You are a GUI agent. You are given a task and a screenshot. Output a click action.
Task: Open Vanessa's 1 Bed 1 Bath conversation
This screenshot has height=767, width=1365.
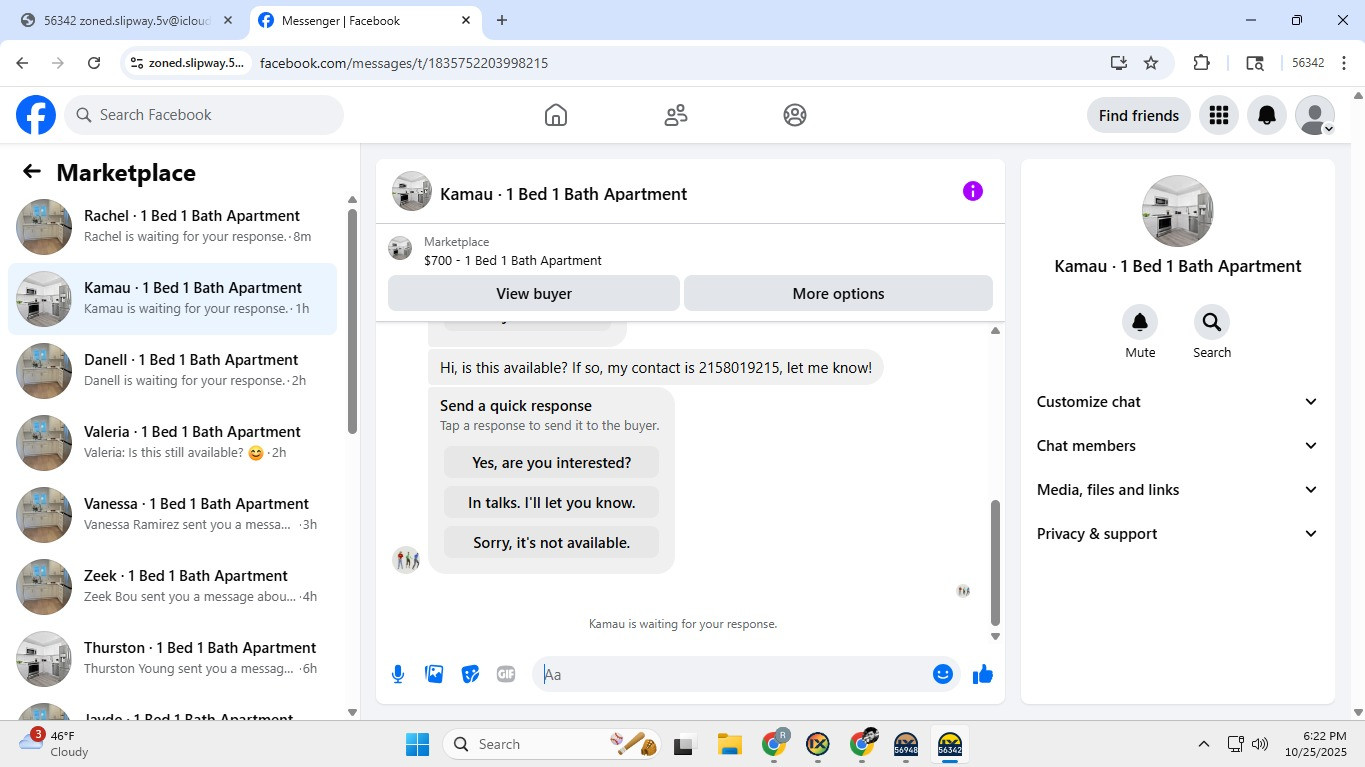(x=172, y=515)
